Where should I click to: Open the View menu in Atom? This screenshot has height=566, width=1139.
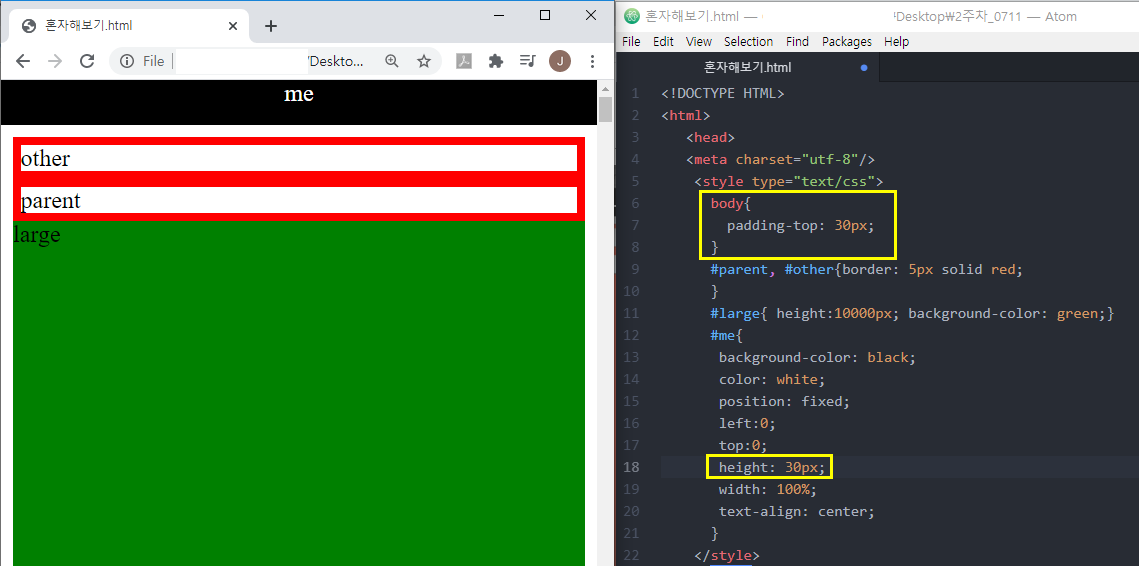pyautogui.click(x=699, y=41)
